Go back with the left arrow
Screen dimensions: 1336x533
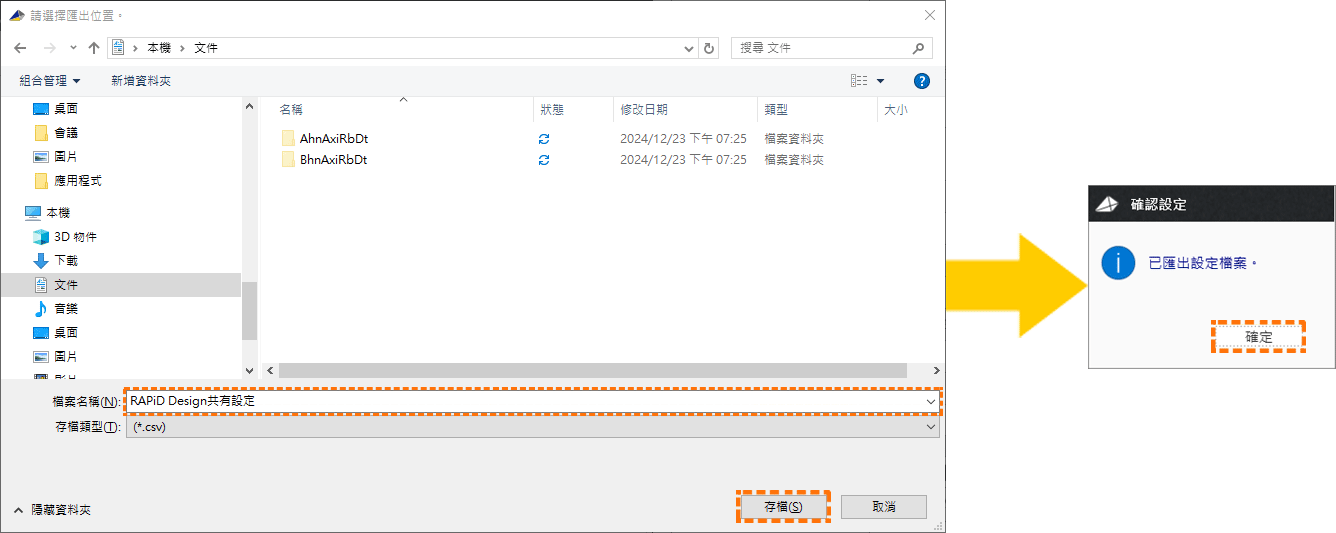[20, 48]
